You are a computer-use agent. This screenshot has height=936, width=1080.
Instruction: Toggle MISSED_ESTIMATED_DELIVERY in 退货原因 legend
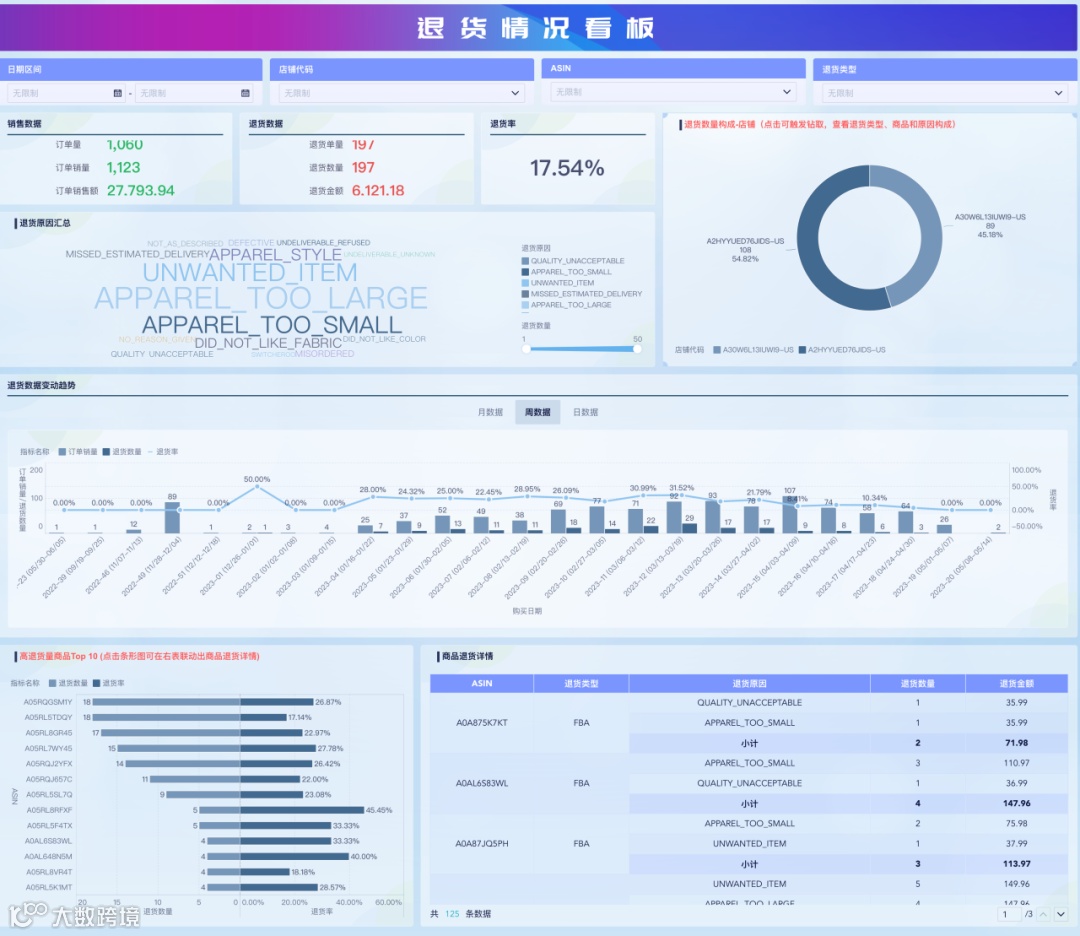pos(581,294)
